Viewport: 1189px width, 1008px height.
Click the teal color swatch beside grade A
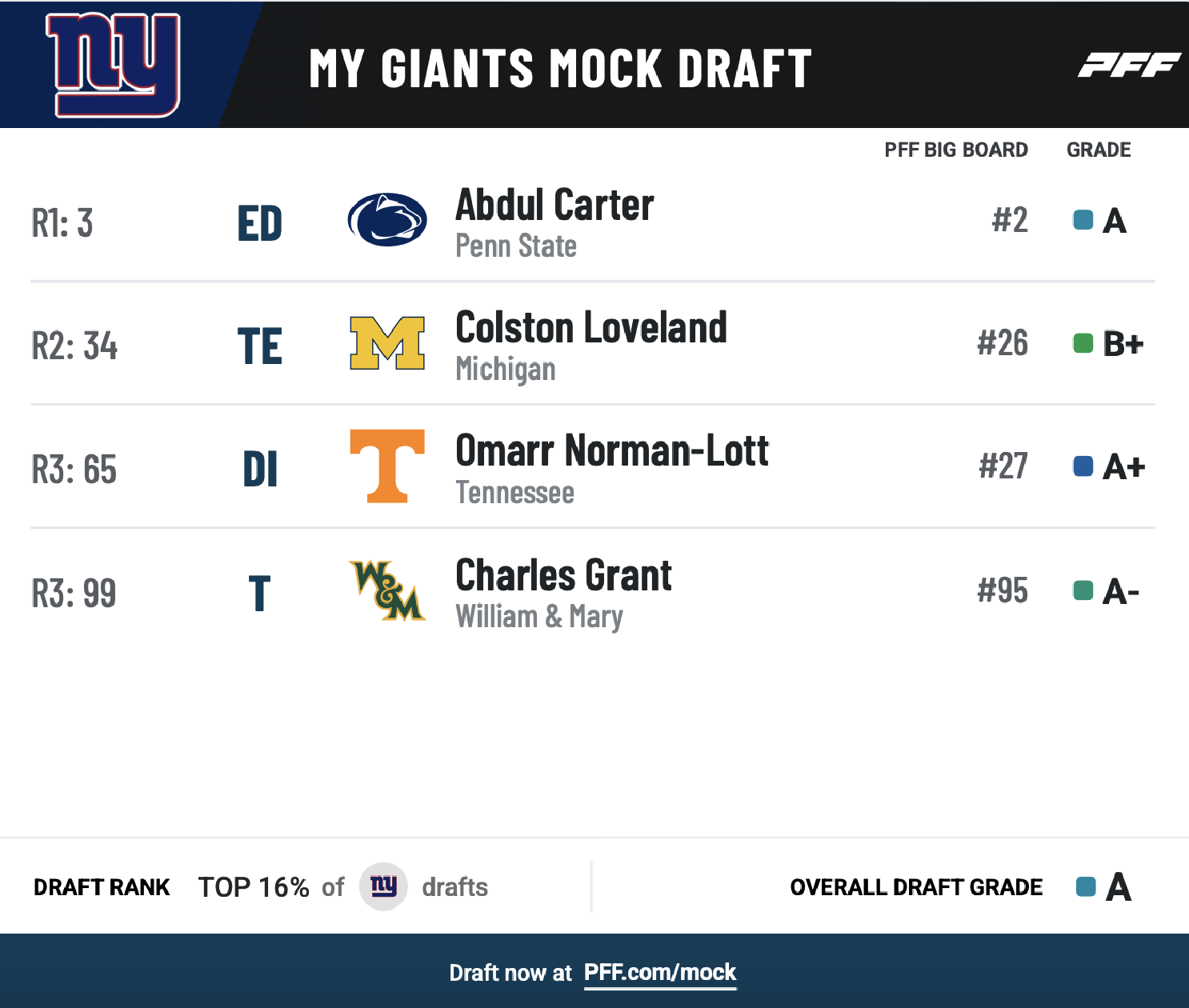point(1083,220)
